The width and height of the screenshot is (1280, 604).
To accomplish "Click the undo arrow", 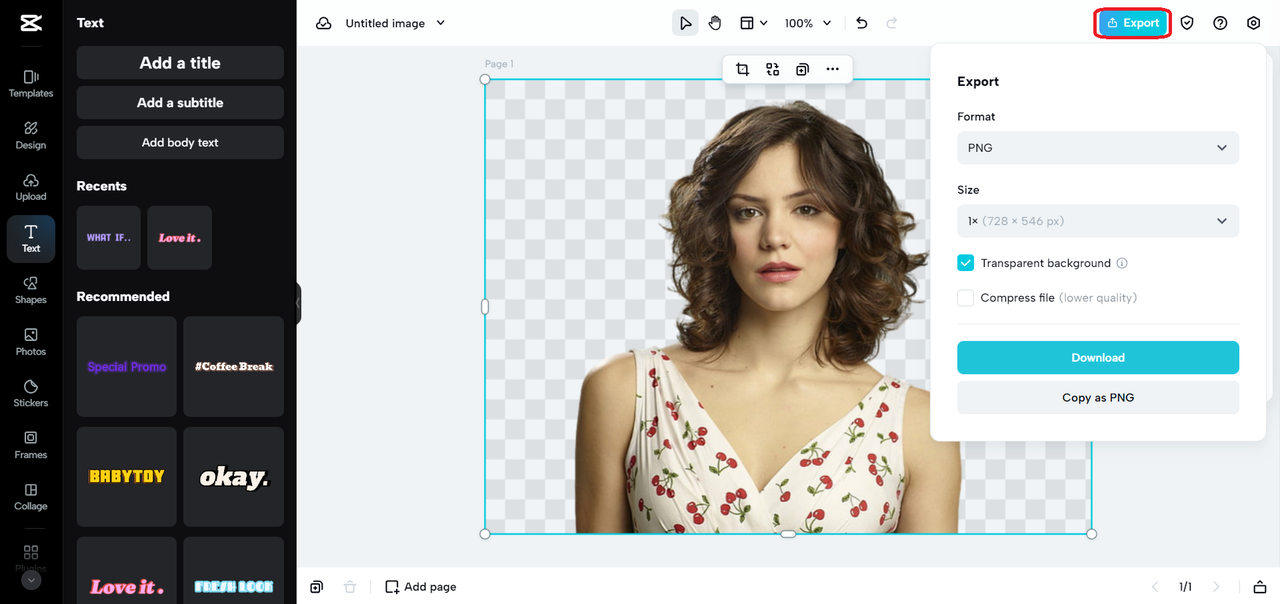I will 862,23.
